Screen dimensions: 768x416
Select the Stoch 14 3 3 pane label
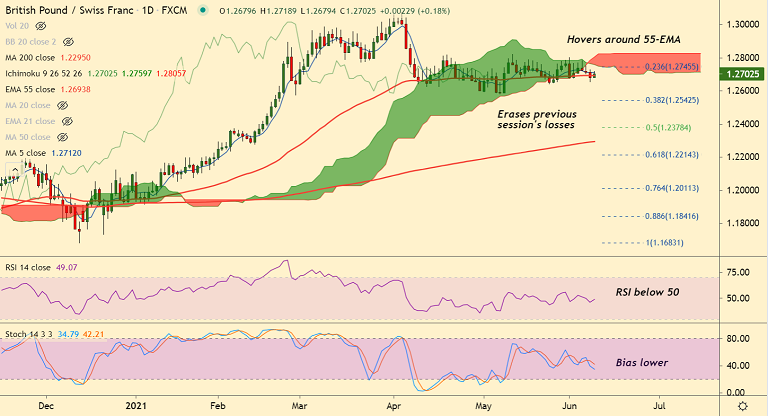[x=29, y=334]
